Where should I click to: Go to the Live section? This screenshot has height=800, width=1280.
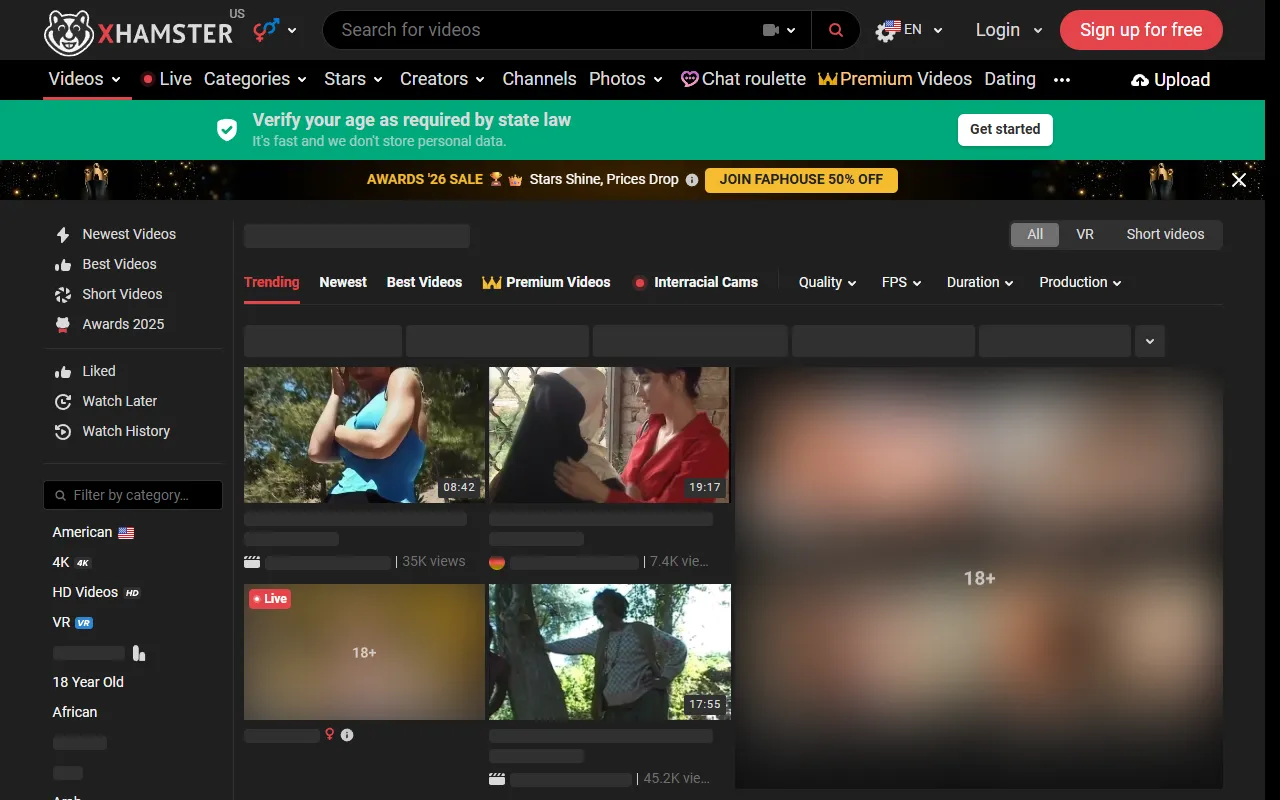[x=166, y=79]
